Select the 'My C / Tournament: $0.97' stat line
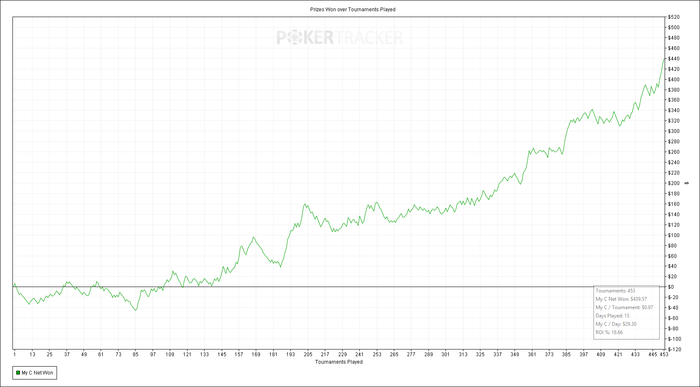 click(624, 308)
